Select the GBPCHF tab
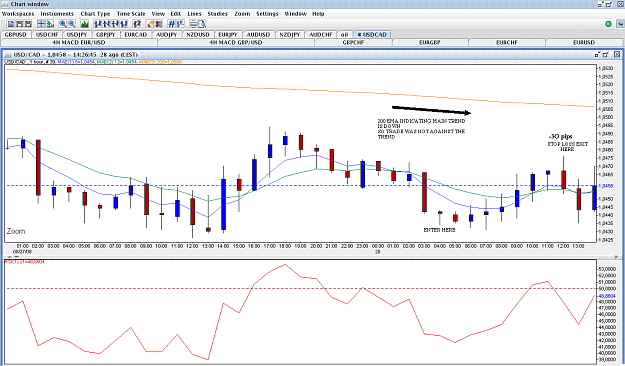 point(353,42)
